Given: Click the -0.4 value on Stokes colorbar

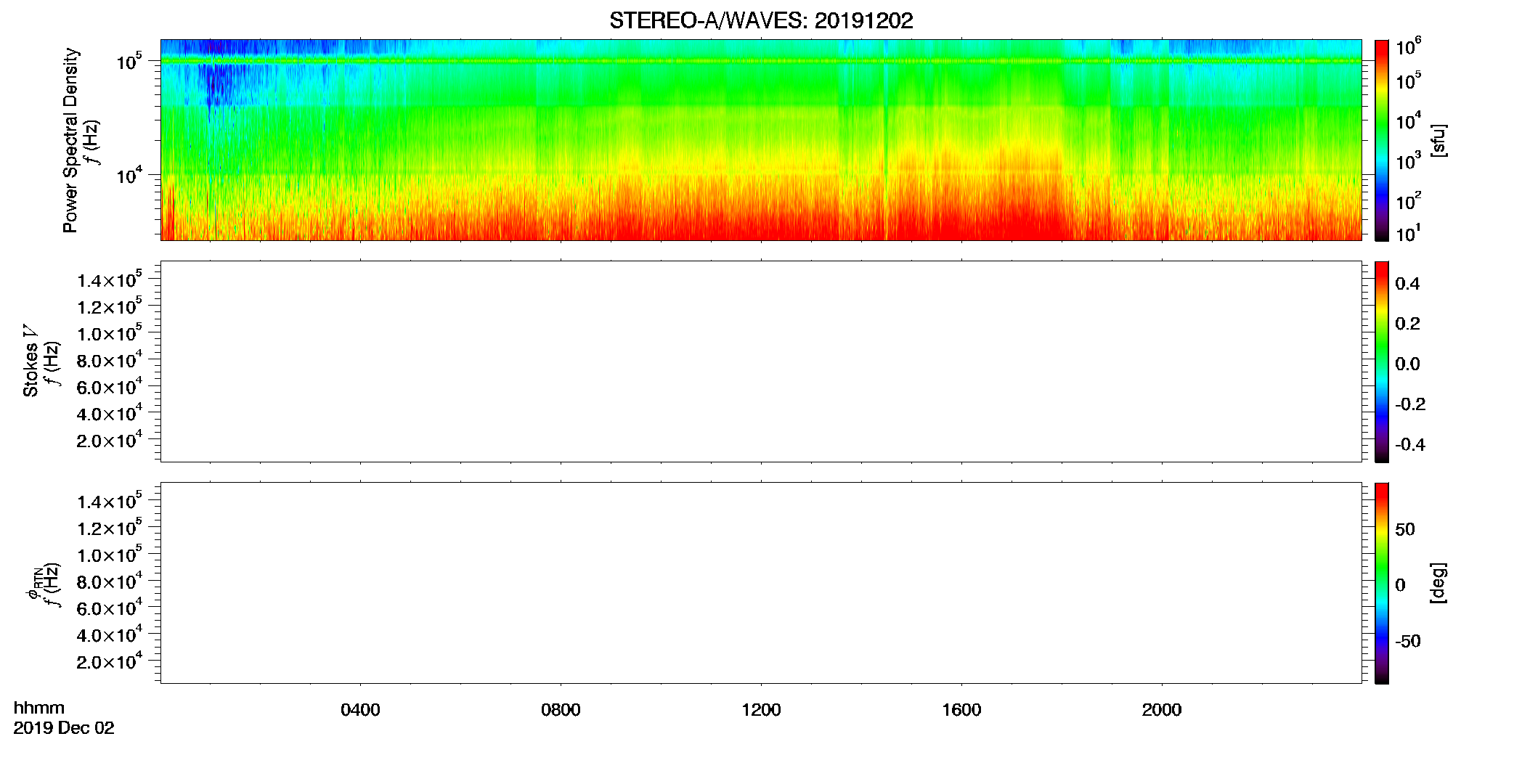Looking at the screenshot, I should click(x=1410, y=445).
